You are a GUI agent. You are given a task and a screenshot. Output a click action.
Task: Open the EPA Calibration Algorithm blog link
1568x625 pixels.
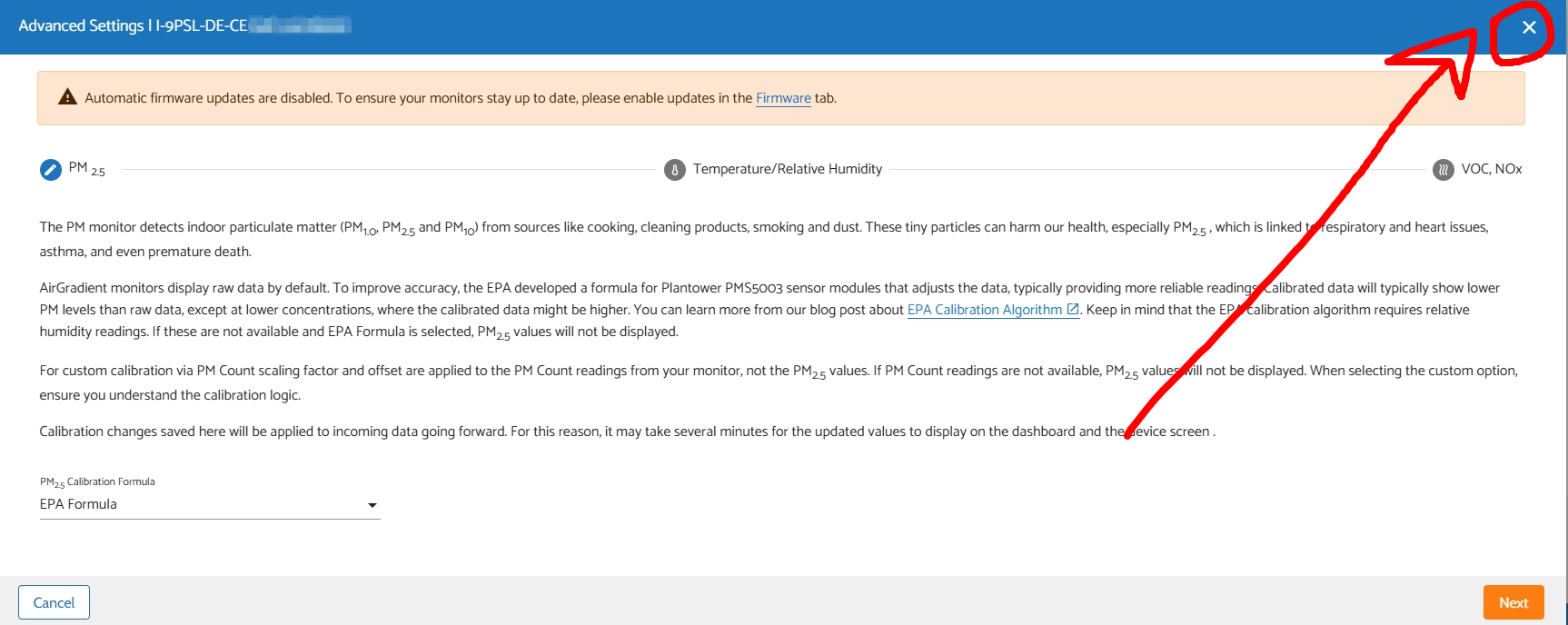click(984, 310)
